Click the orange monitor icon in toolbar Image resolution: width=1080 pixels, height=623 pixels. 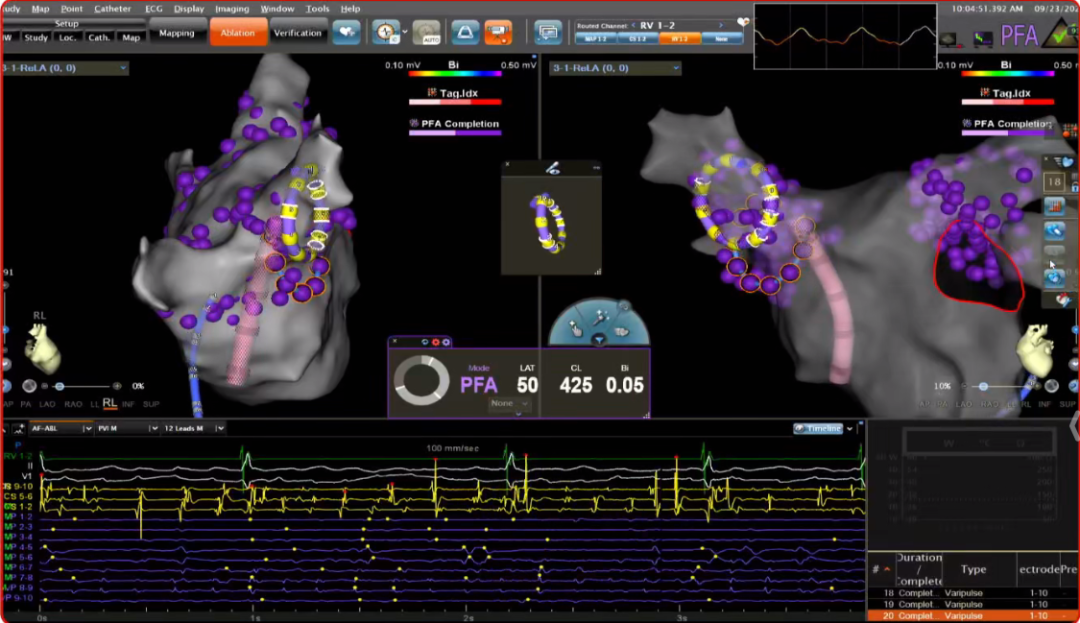[x=498, y=32]
